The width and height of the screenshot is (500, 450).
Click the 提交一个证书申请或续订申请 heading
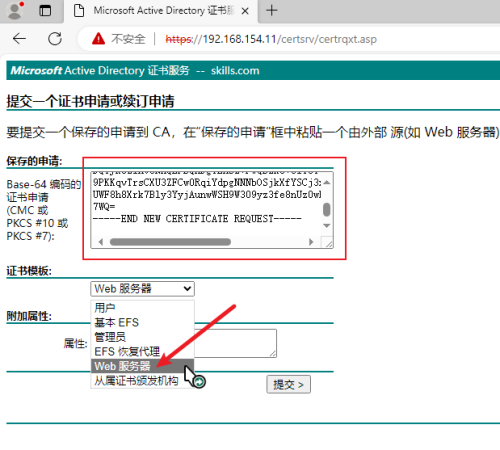pyautogui.click(x=90, y=101)
